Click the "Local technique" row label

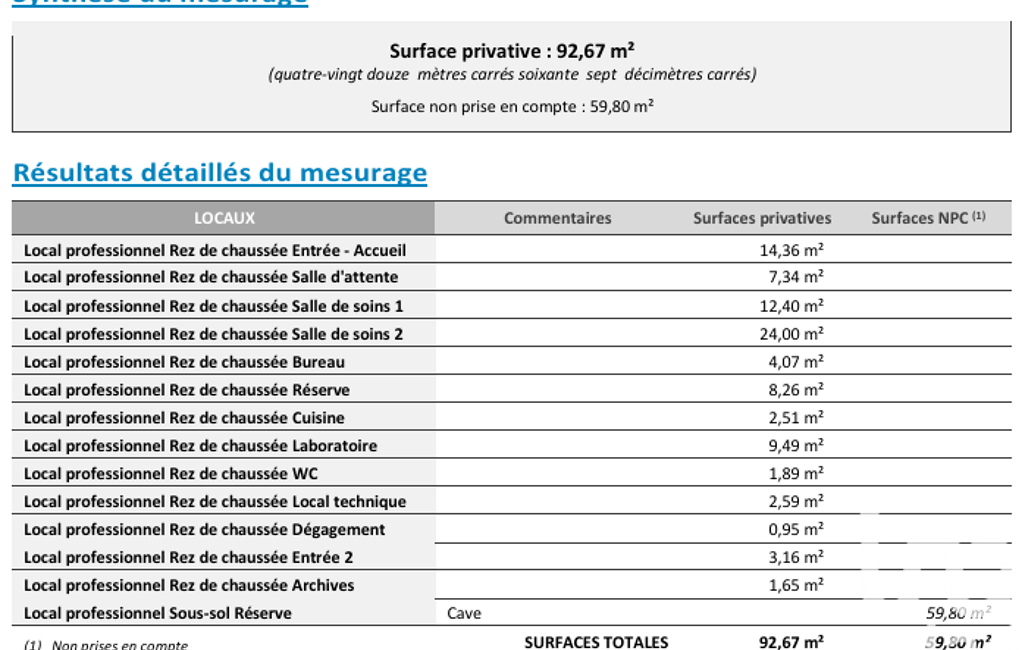[215, 502]
